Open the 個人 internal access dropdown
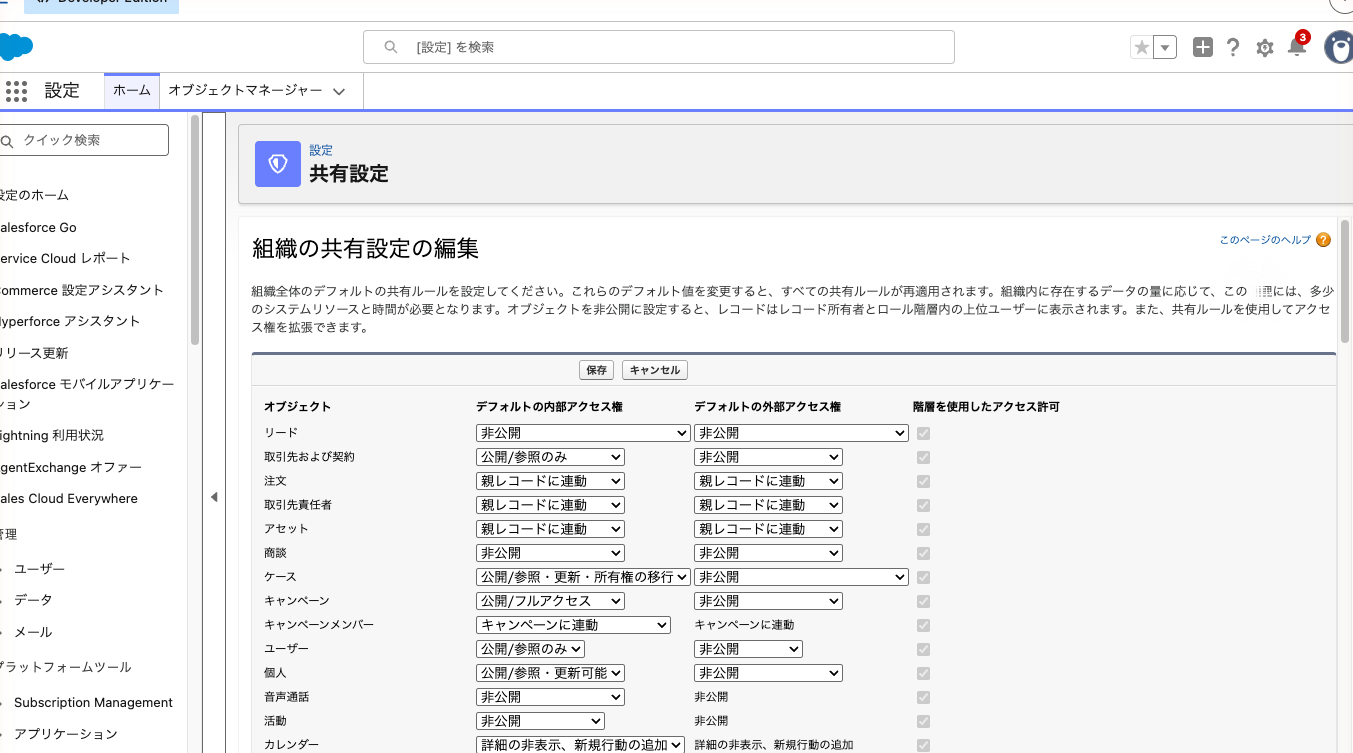Viewport: 1353px width, 753px height. tap(550, 673)
